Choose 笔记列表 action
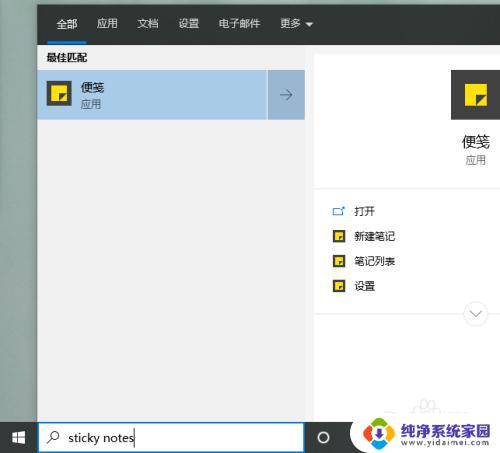 tap(374, 261)
